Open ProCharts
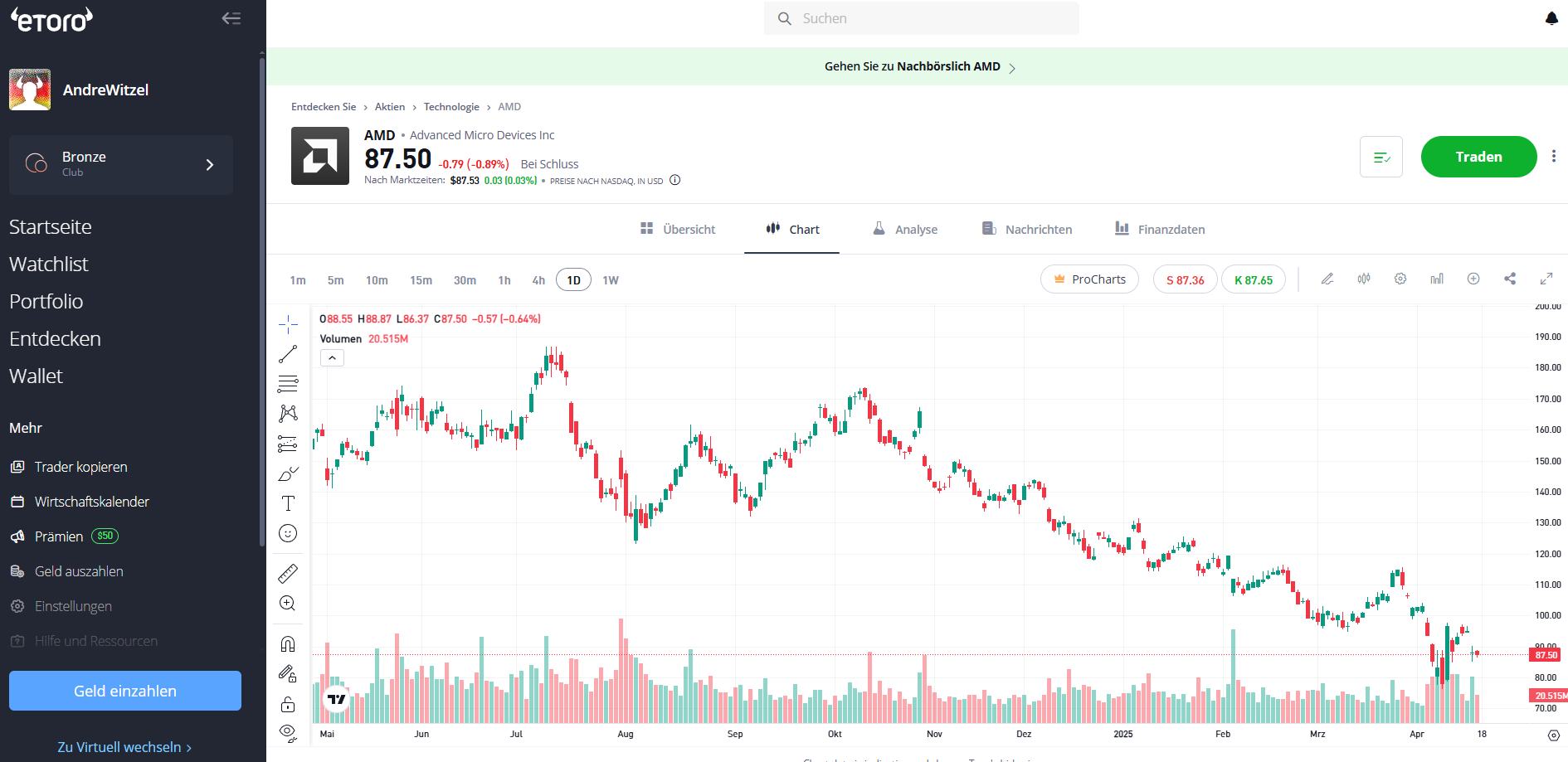The image size is (1568, 762). coord(1089,279)
